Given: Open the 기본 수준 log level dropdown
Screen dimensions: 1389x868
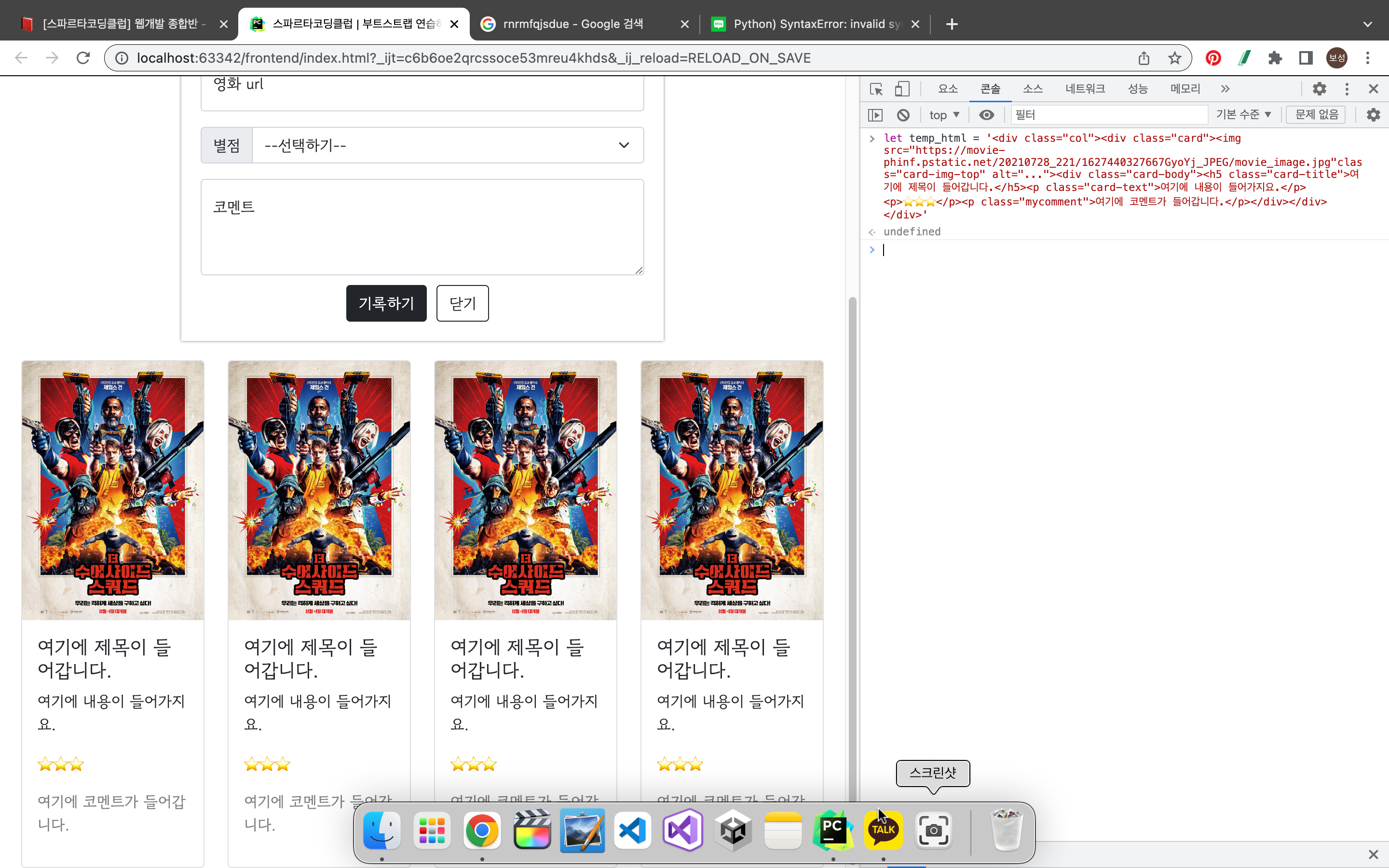Looking at the screenshot, I should point(1244,115).
